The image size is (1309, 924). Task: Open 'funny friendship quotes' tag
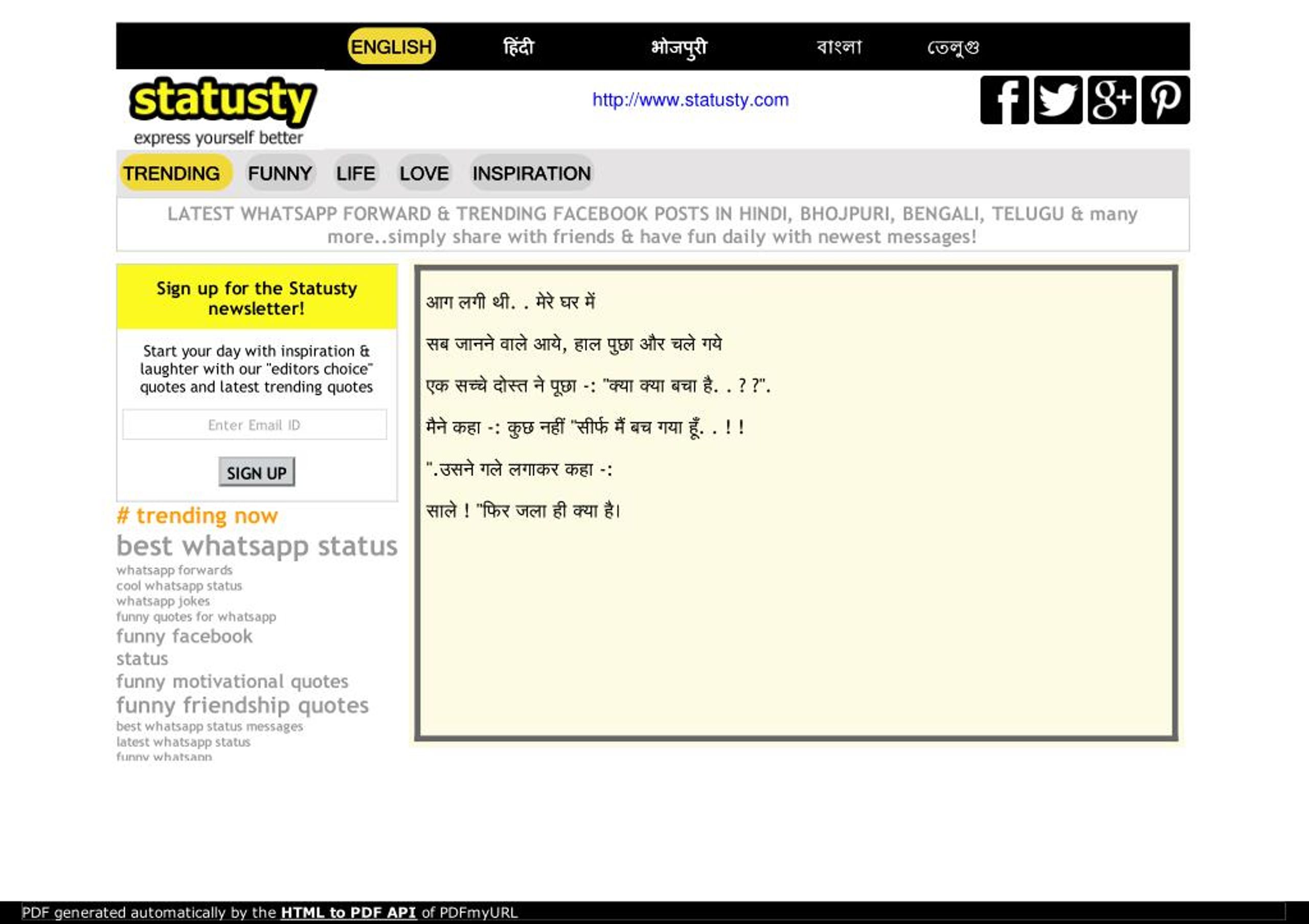243,705
